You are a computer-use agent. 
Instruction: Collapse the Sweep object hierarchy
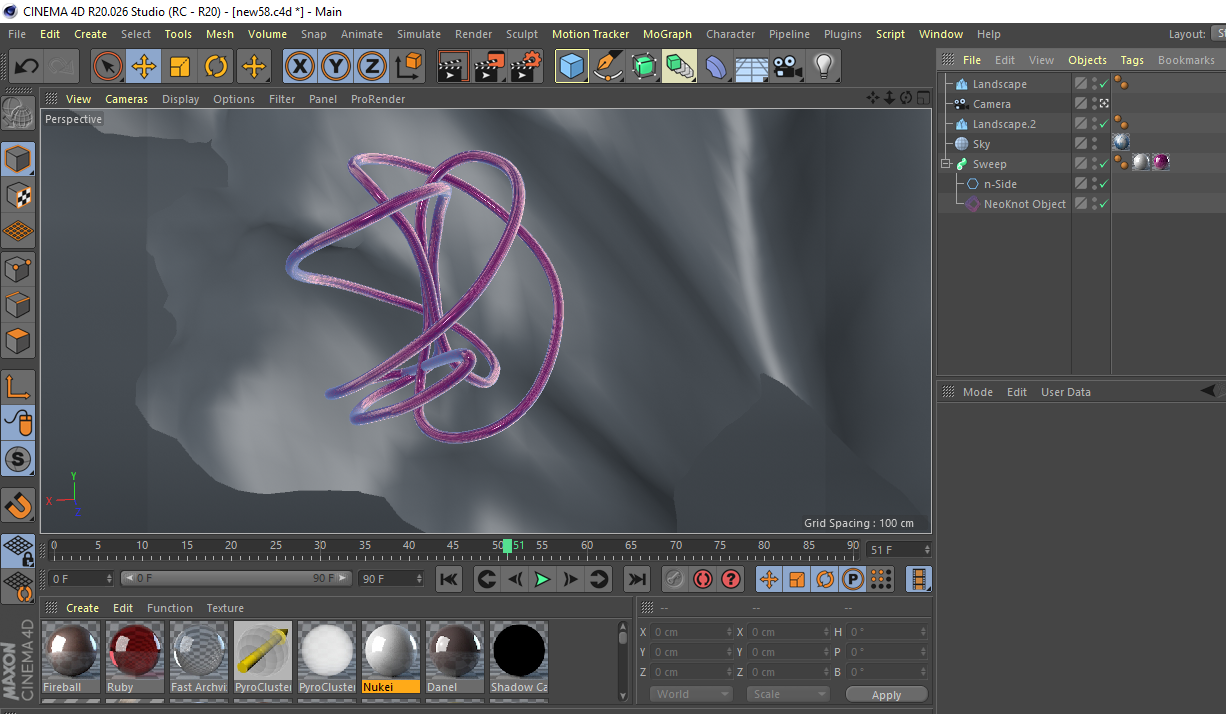click(945, 164)
